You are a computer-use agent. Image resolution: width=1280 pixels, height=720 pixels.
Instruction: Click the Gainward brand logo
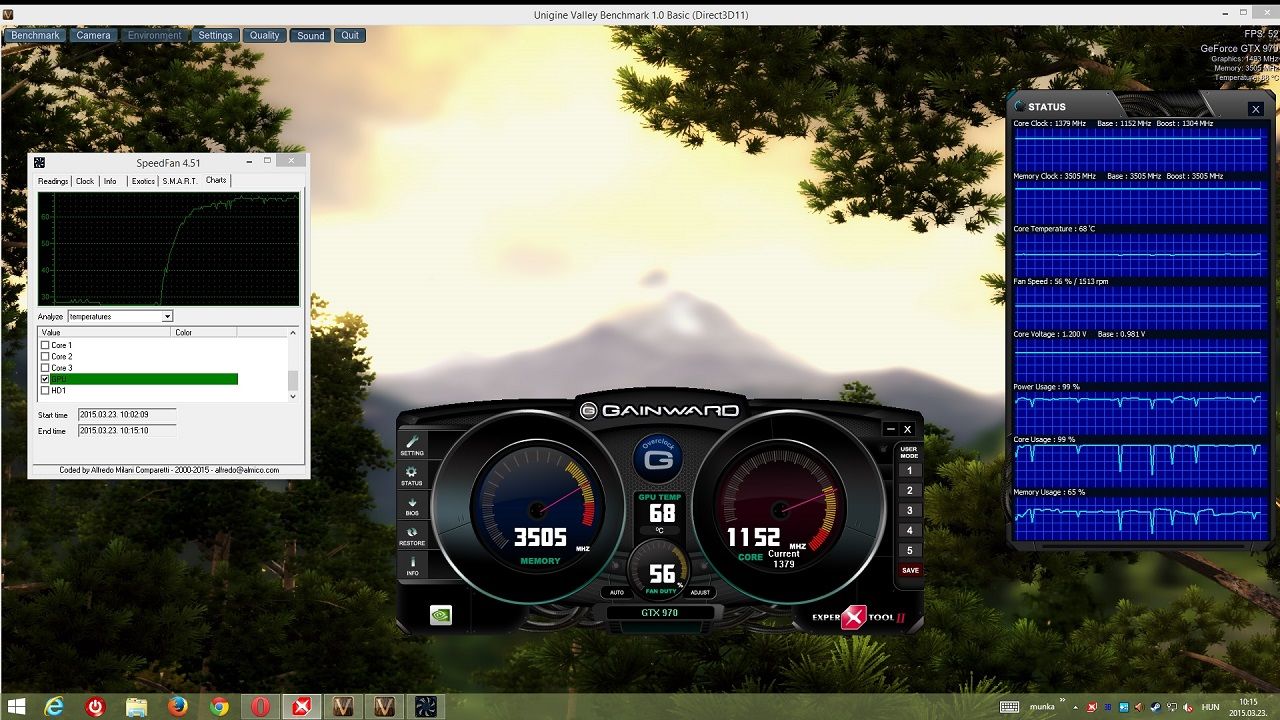[660, 410]
